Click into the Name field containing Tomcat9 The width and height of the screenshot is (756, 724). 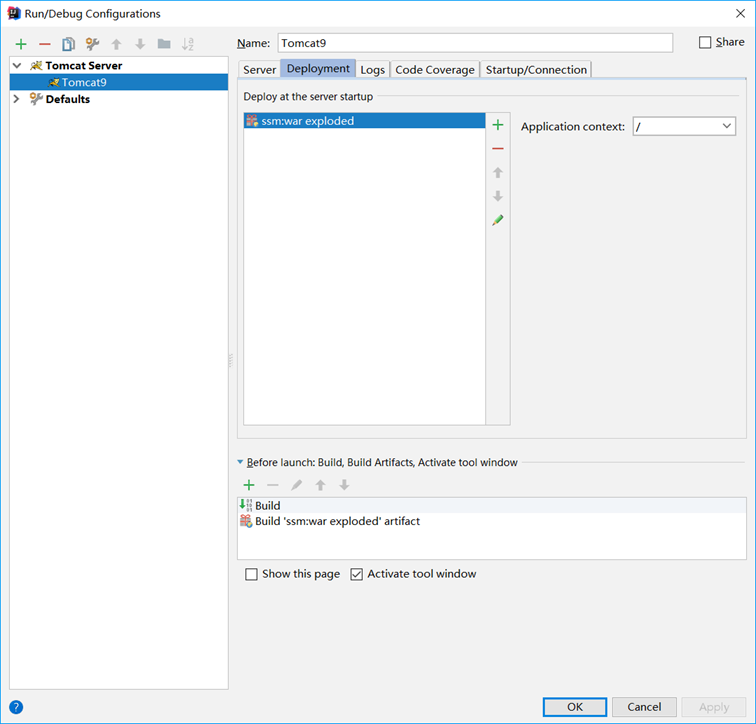click(x=475, y=43)
